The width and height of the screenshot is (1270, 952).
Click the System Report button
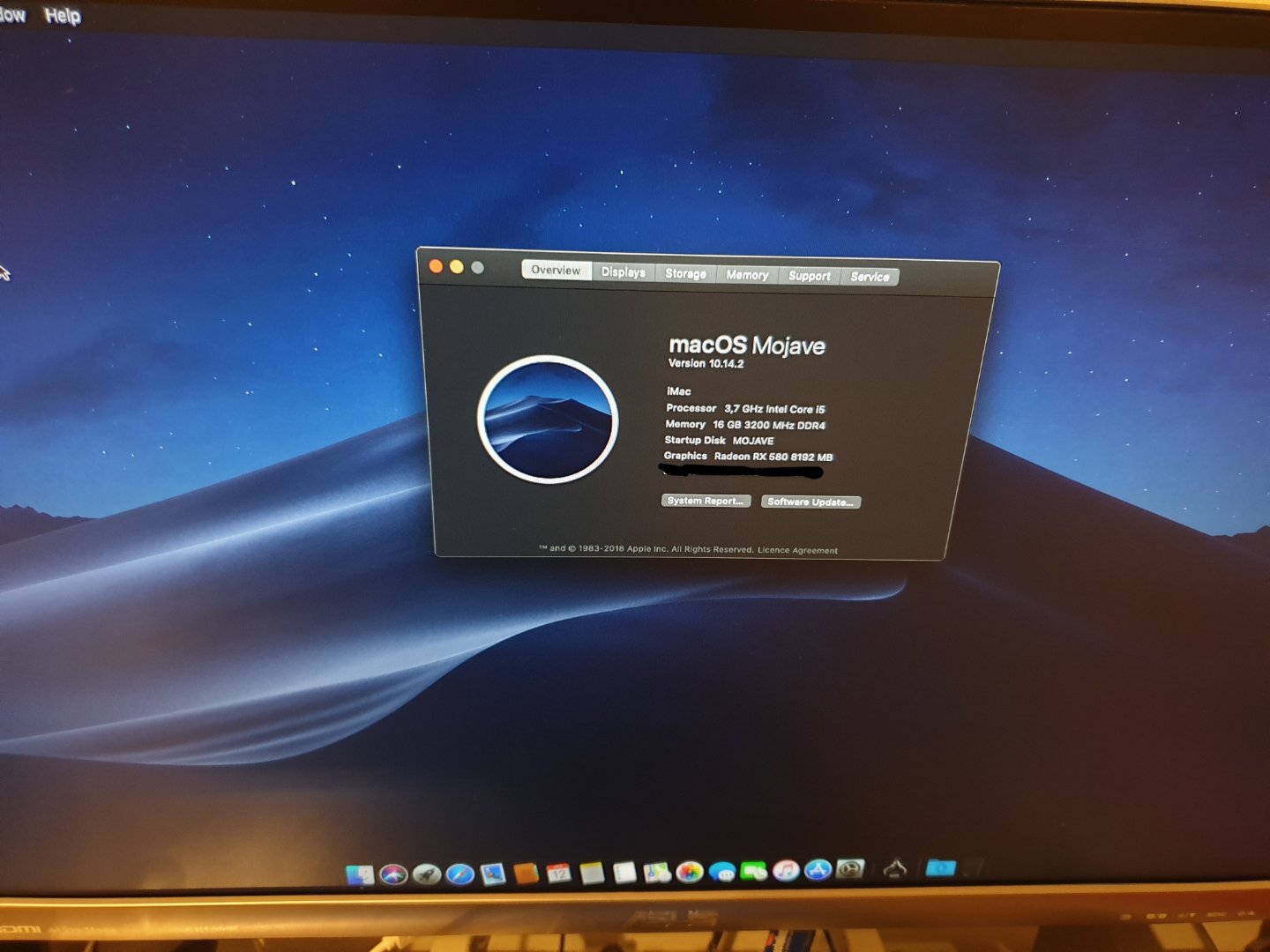pos(706,501)
